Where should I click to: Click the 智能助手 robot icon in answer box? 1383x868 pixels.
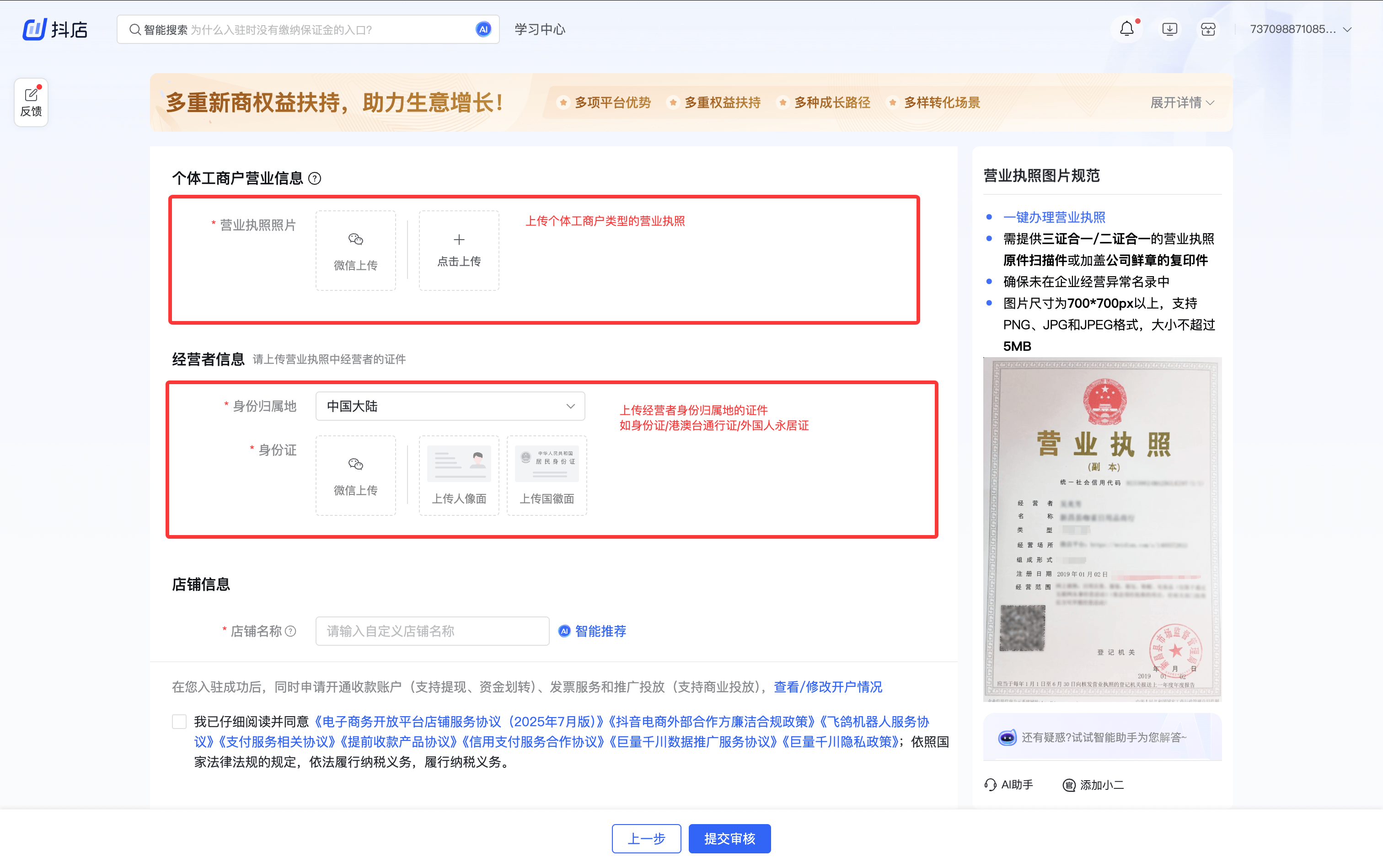1007,737
